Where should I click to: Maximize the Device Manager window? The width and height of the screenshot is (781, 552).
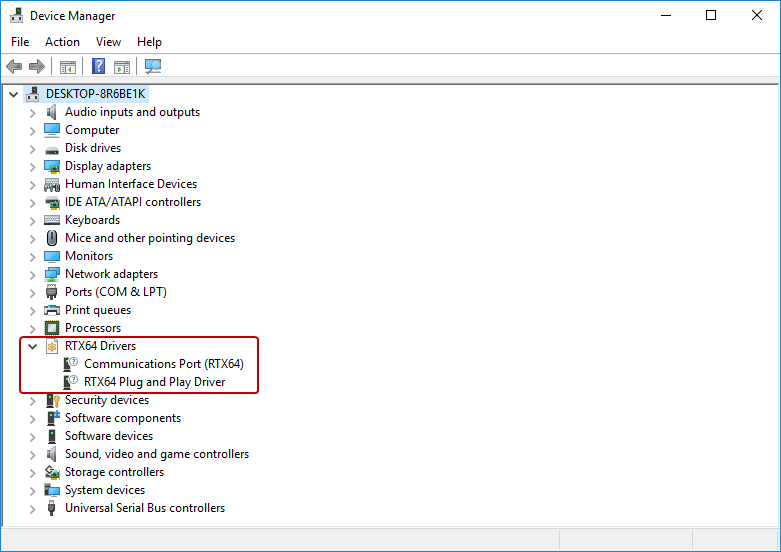pyautogui.click(x=711, y=15)
